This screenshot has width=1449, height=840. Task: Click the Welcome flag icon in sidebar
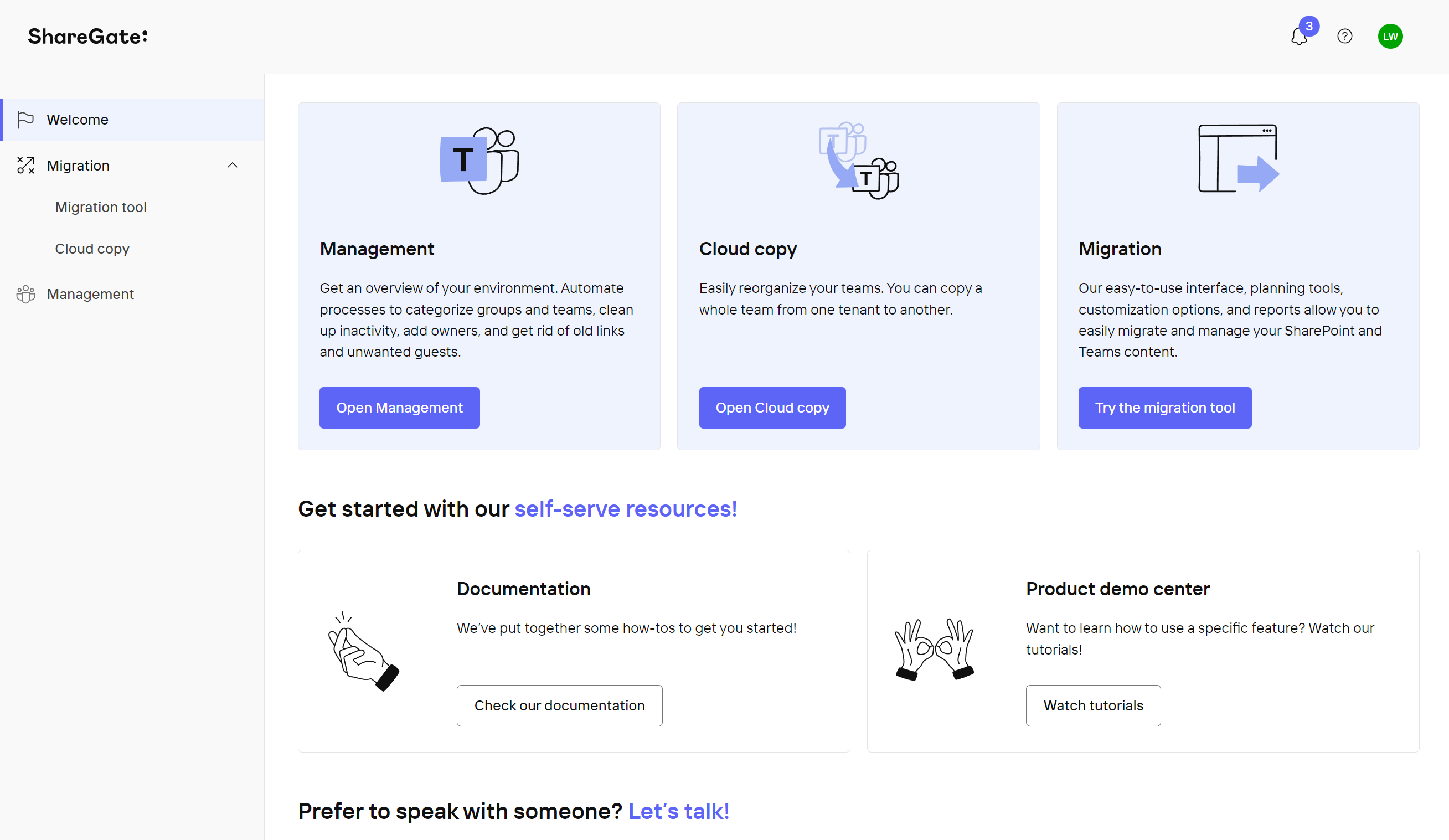pyautogui.click(x=25, y=120)
